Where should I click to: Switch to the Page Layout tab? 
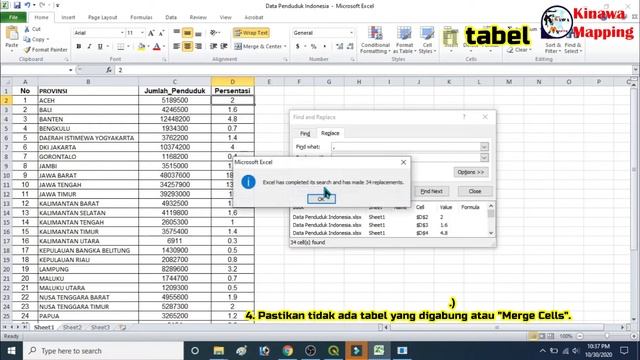tap(102, 18)
